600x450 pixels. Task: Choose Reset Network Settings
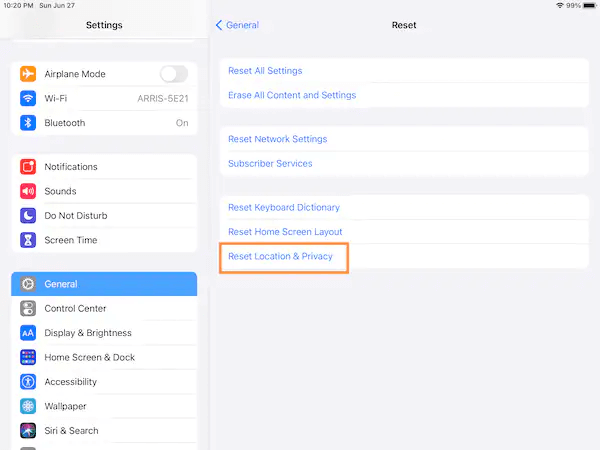277,139
